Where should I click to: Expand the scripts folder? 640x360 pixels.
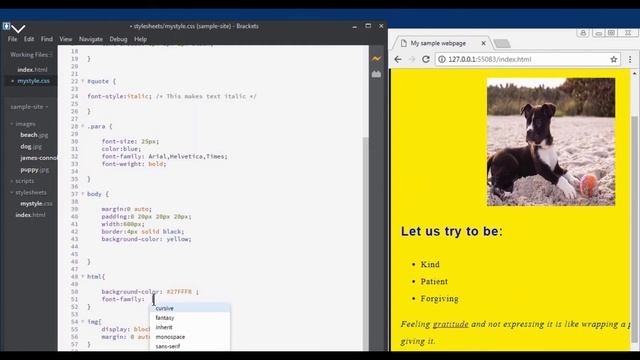(x=12, y=181)
